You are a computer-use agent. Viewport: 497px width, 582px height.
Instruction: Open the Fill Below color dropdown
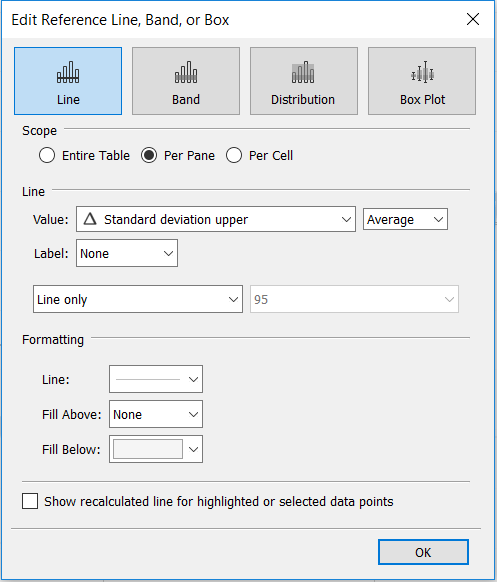[x=156, y=449]
